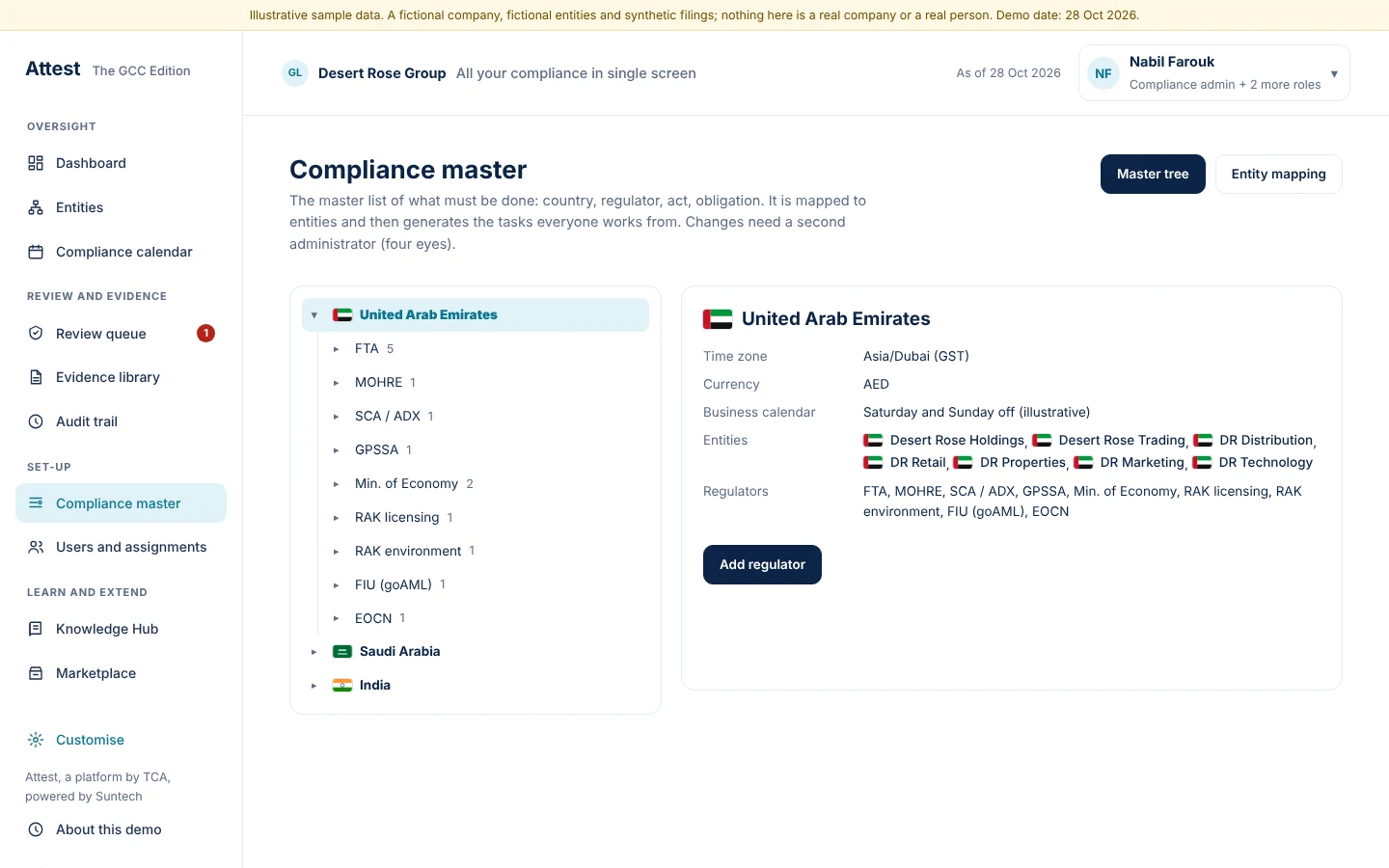Open the About this demo link
Screen dimensions: 1389x868
coord(109,829)
